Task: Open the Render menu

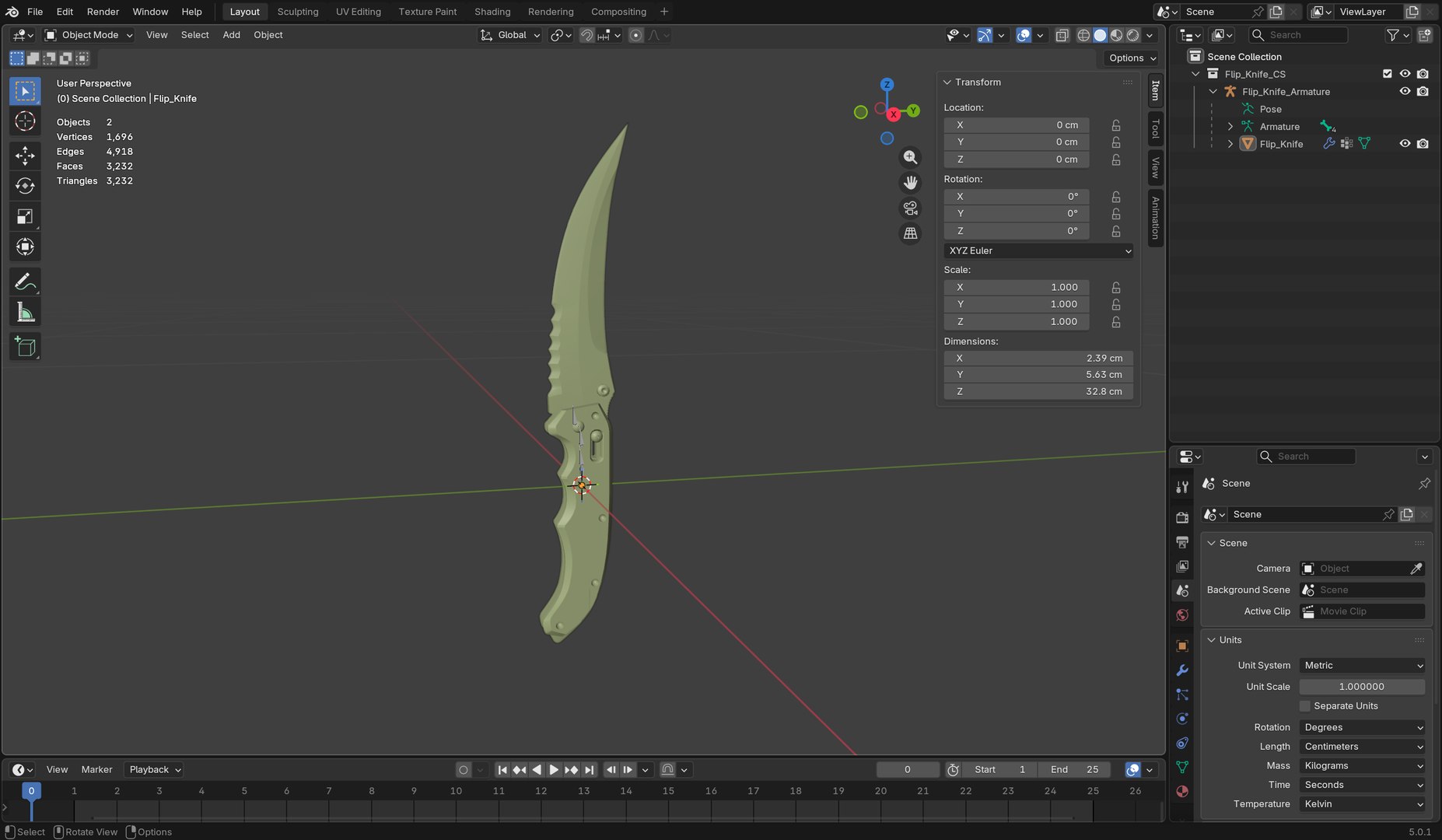Action: [103, 12]
